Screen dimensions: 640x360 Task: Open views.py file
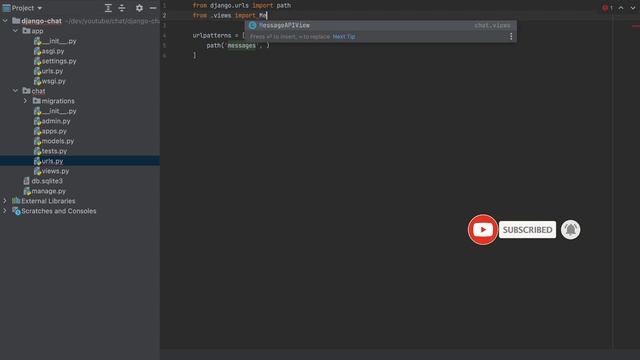(56, 171)
